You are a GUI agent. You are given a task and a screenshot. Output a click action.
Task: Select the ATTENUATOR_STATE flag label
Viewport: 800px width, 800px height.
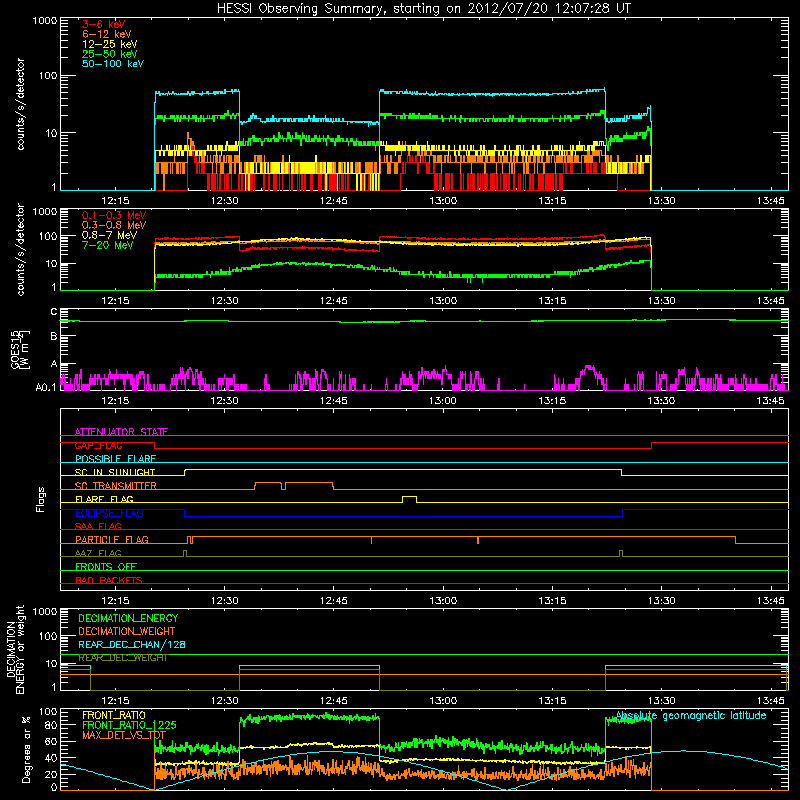(121, 432)
